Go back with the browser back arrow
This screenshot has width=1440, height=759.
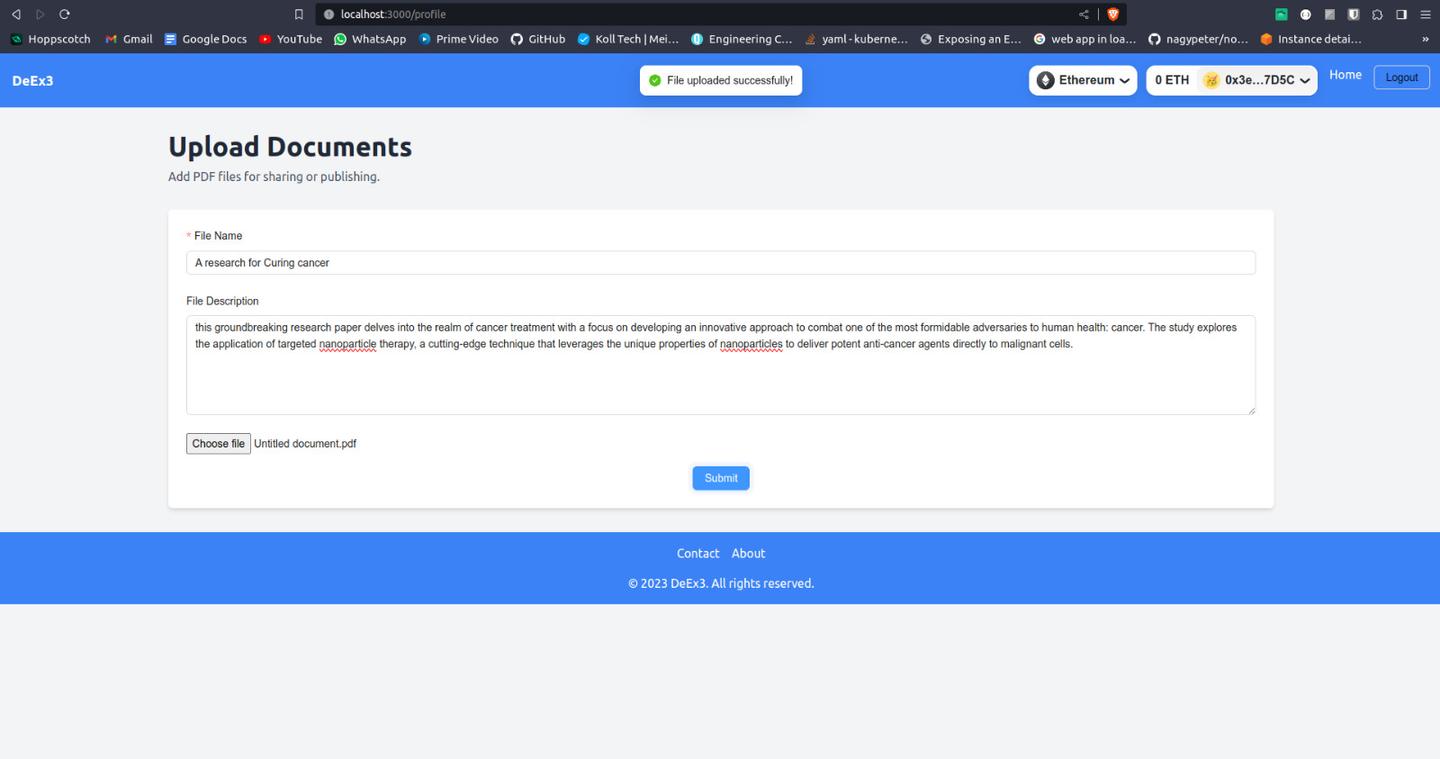[x=16, y=14]
